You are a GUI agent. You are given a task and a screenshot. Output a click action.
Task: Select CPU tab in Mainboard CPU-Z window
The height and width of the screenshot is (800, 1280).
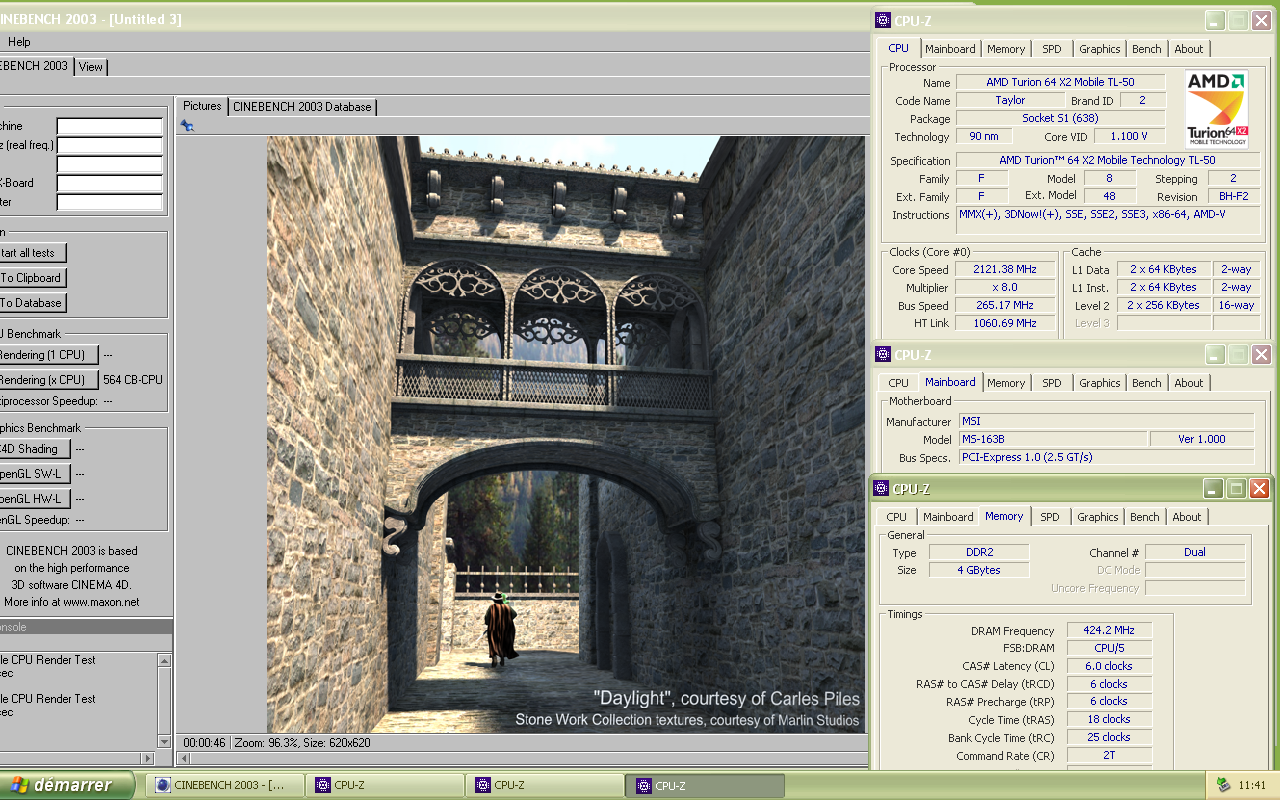[x=899, y=383]
